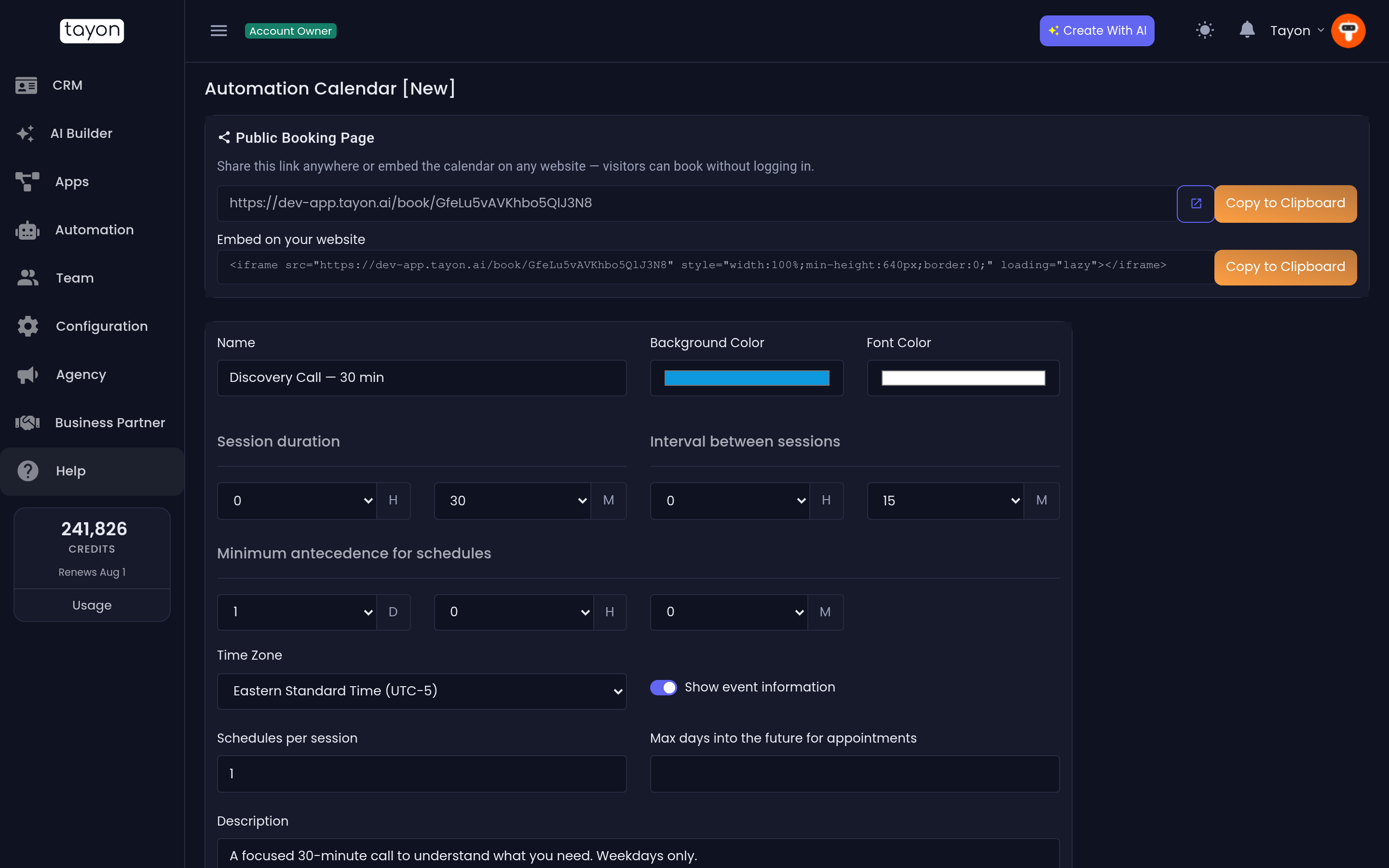
Task: Copy booking URL to clipboard
Action: [1285, 203]
